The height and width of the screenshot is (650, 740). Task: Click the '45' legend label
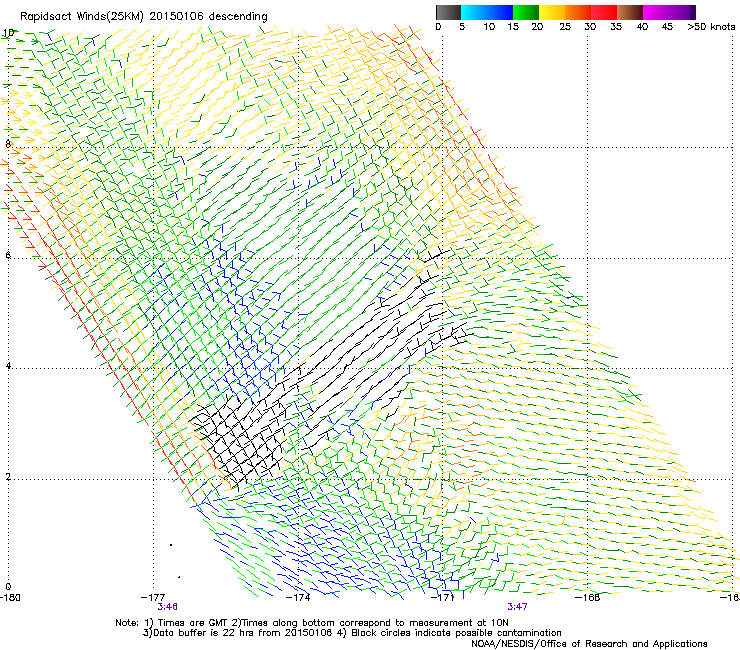(x=667, y=27)
